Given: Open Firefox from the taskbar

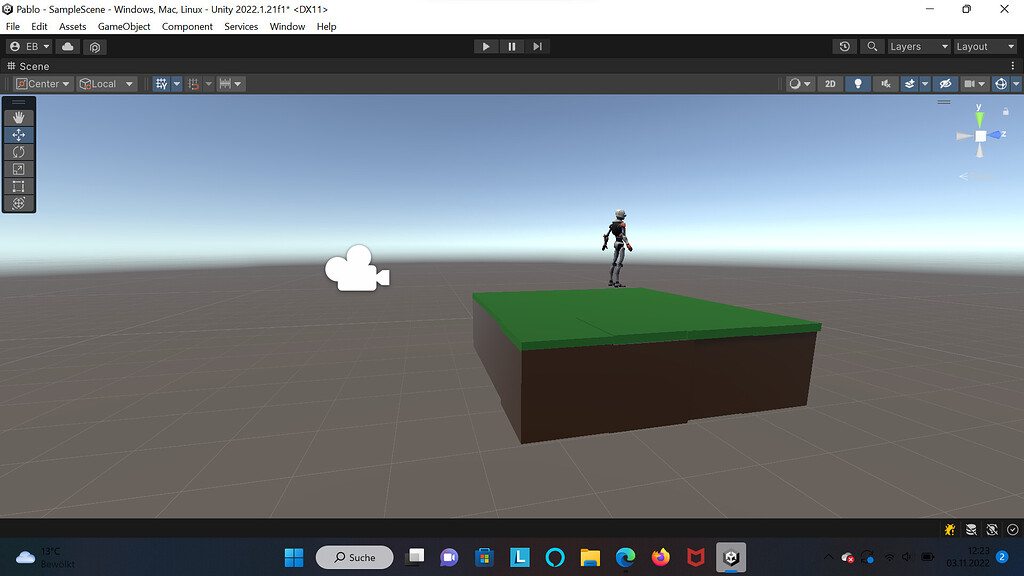Looking at the screenshot, I should pos(661,557).
